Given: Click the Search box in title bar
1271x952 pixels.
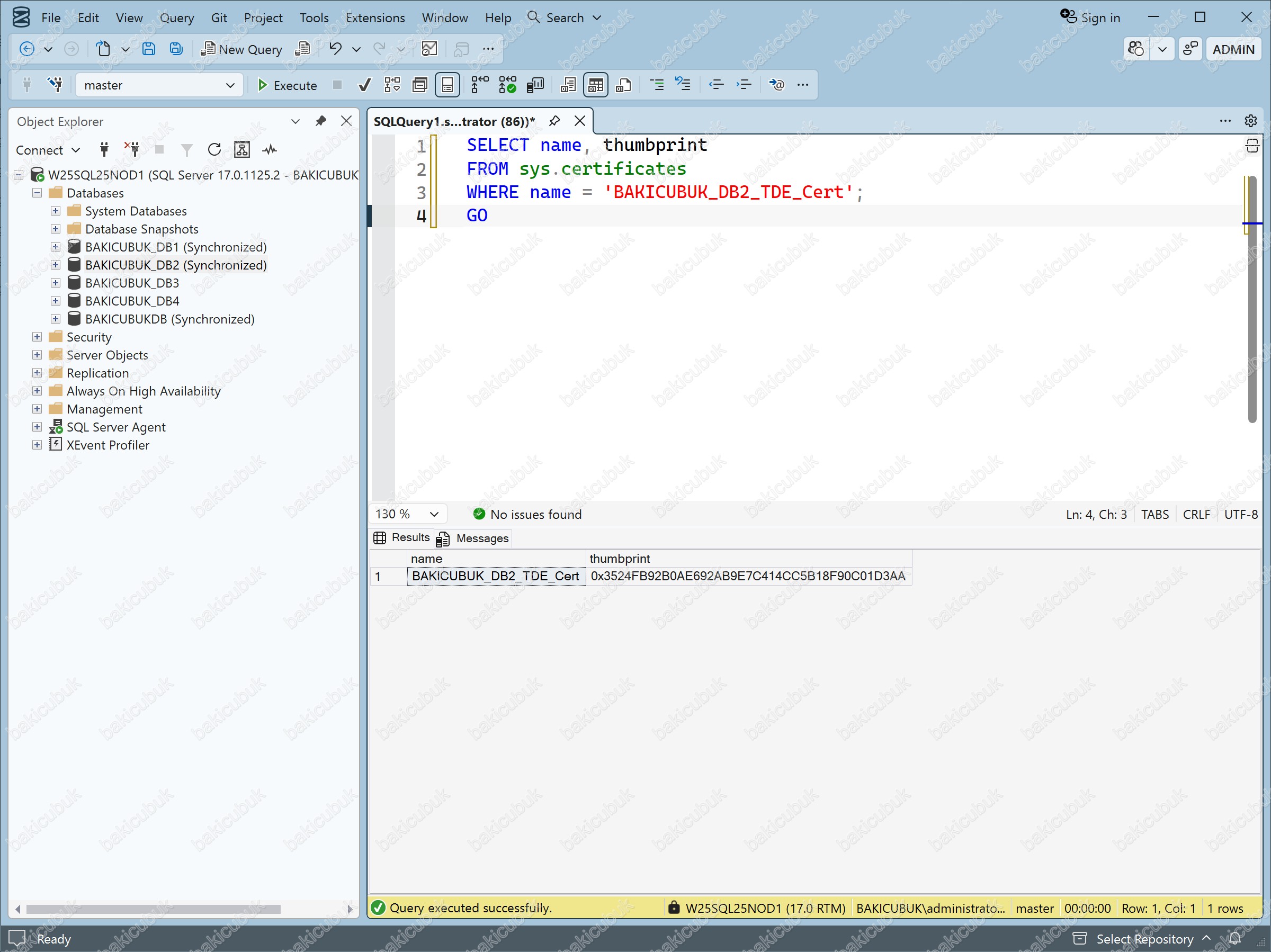Looking at the screenshot, I should click(x=564, y=18).
